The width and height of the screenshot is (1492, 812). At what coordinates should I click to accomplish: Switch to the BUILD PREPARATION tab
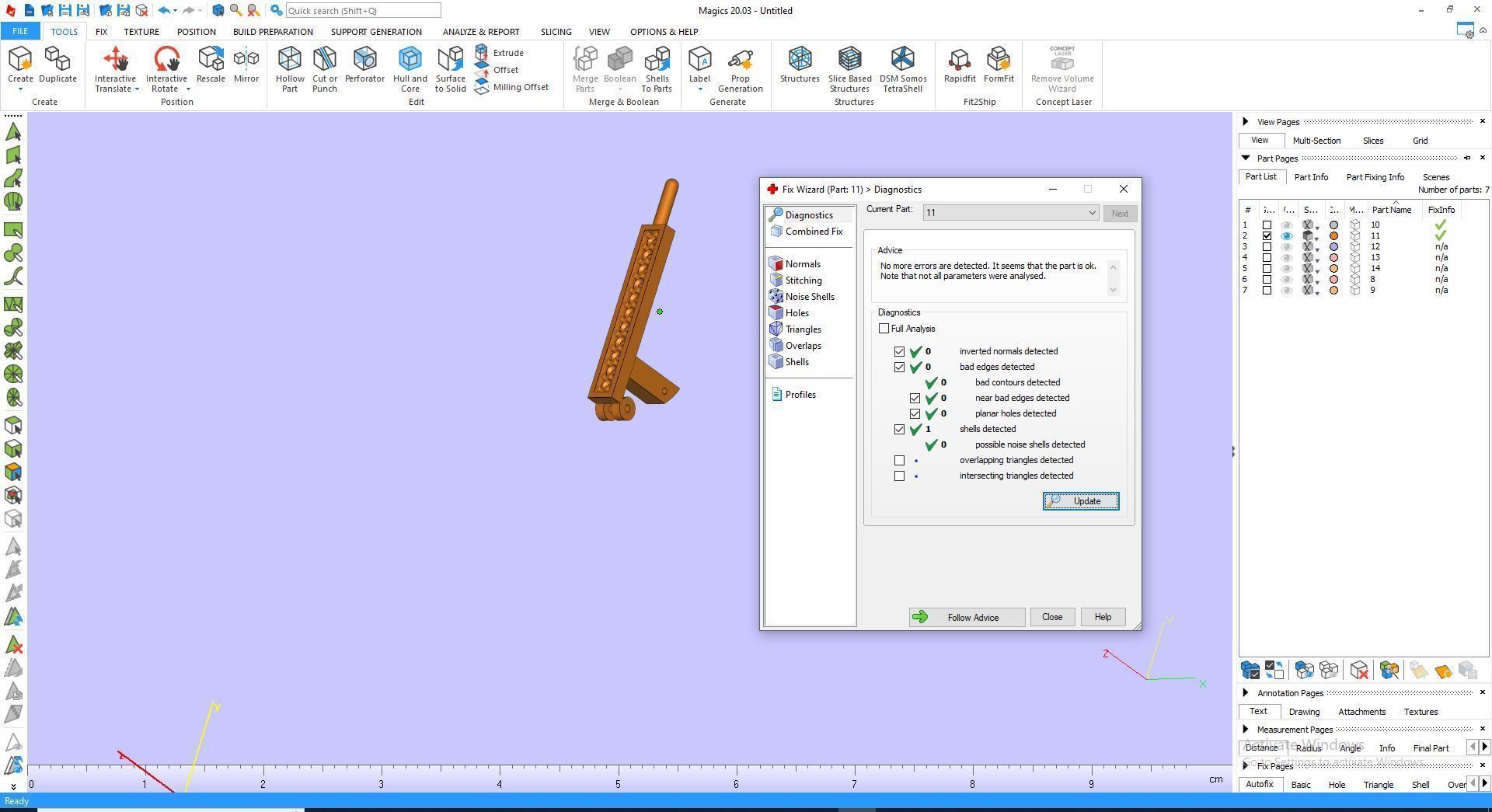coord(273,32)
